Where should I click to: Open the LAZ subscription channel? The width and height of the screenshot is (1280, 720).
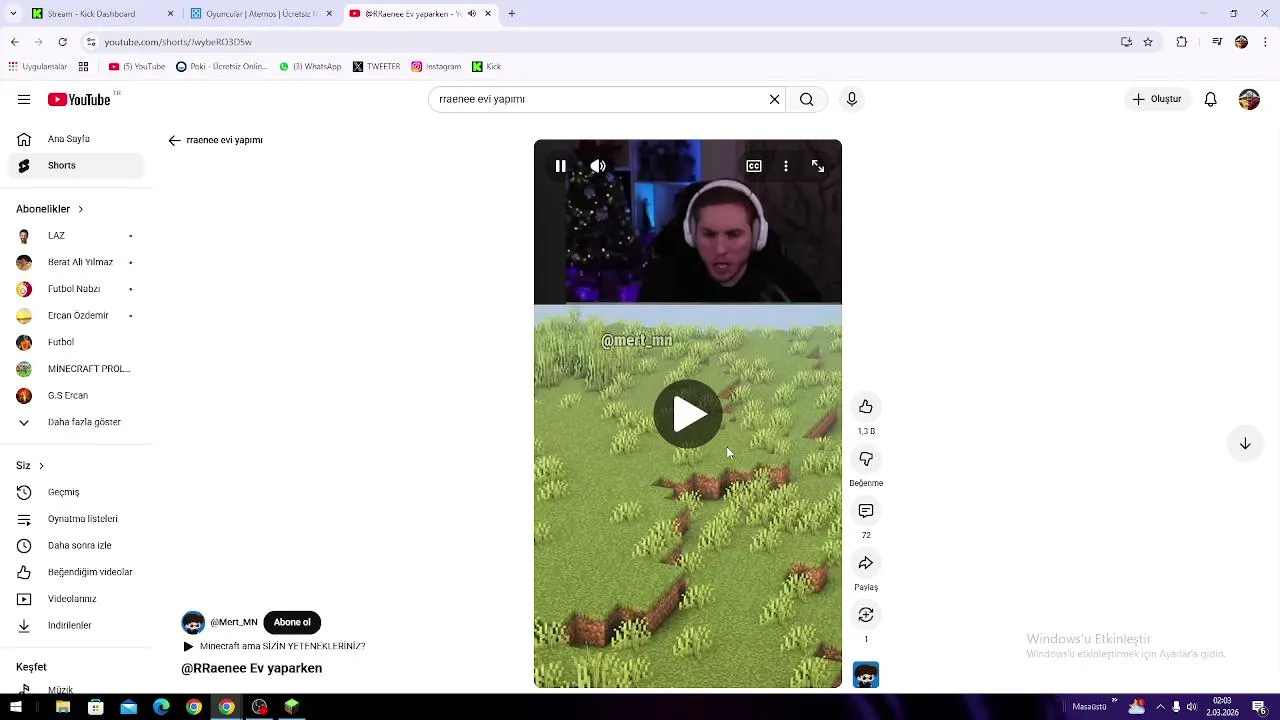76,236
